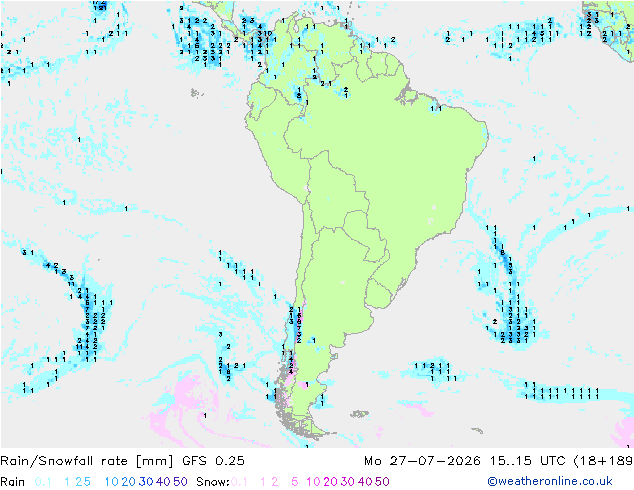This screenshot has width=634, height=490.
Task: Click the Galapagos Islands on the map
Action: (x=197, y=93)
